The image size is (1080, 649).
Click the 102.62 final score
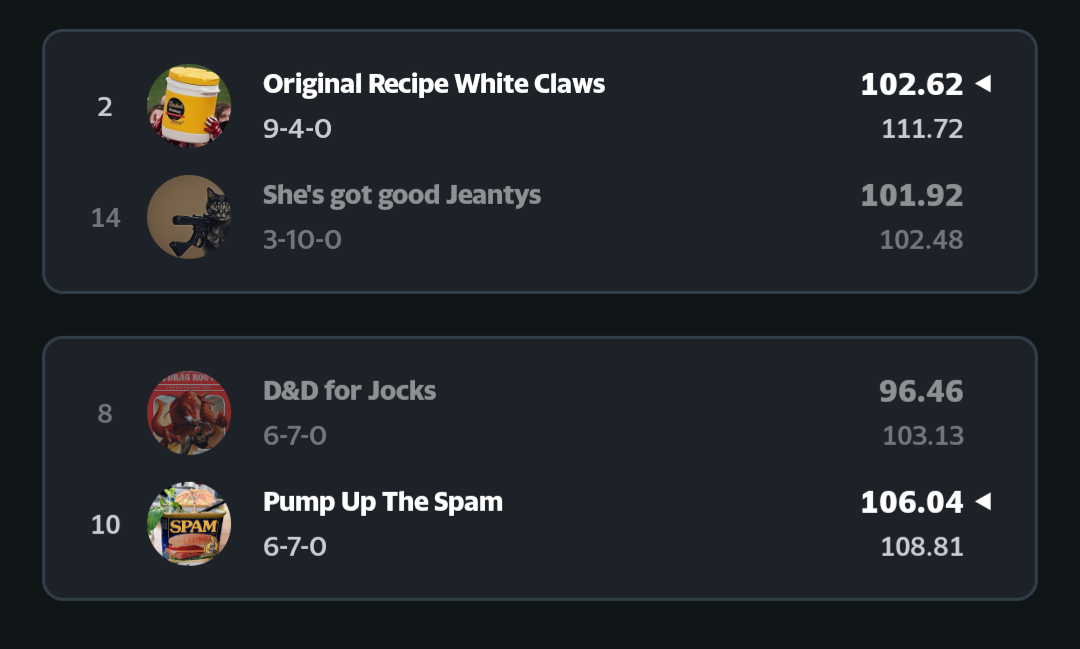tap(911, 85)
